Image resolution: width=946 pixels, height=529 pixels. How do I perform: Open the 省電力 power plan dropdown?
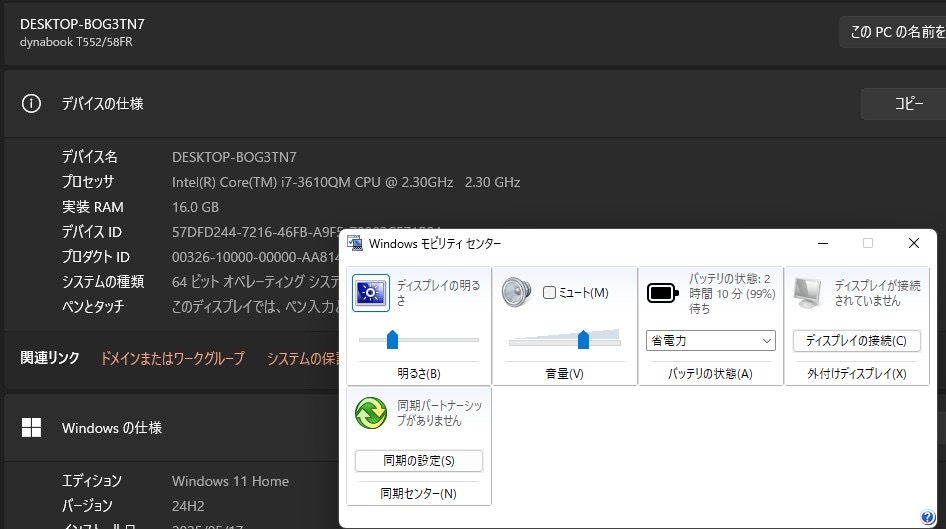point(711,340)
